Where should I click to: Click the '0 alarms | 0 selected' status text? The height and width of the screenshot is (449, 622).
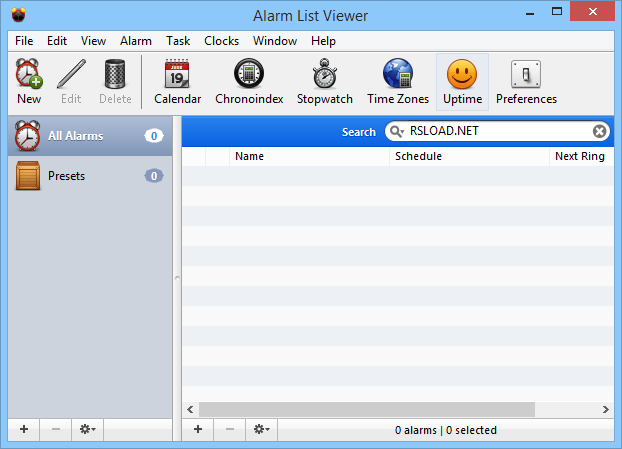pyautogui.click(x=445, y=430)
